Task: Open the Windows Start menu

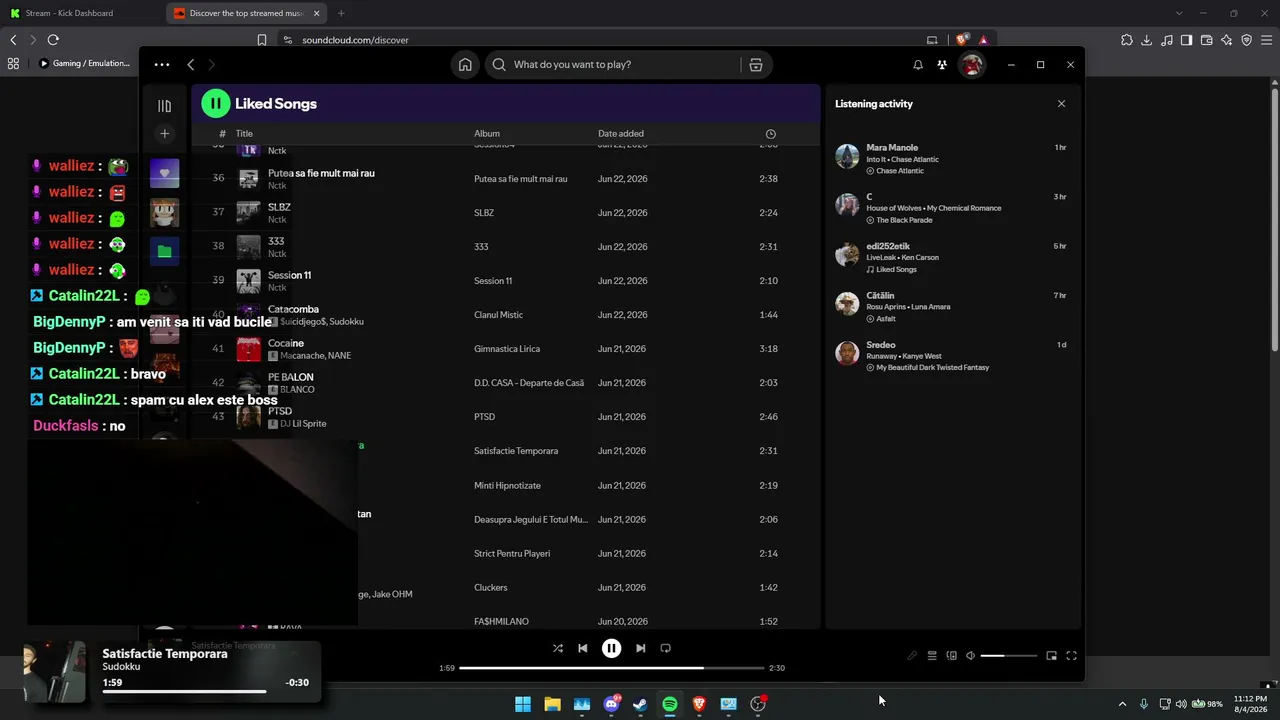Action: click(523, 704)
